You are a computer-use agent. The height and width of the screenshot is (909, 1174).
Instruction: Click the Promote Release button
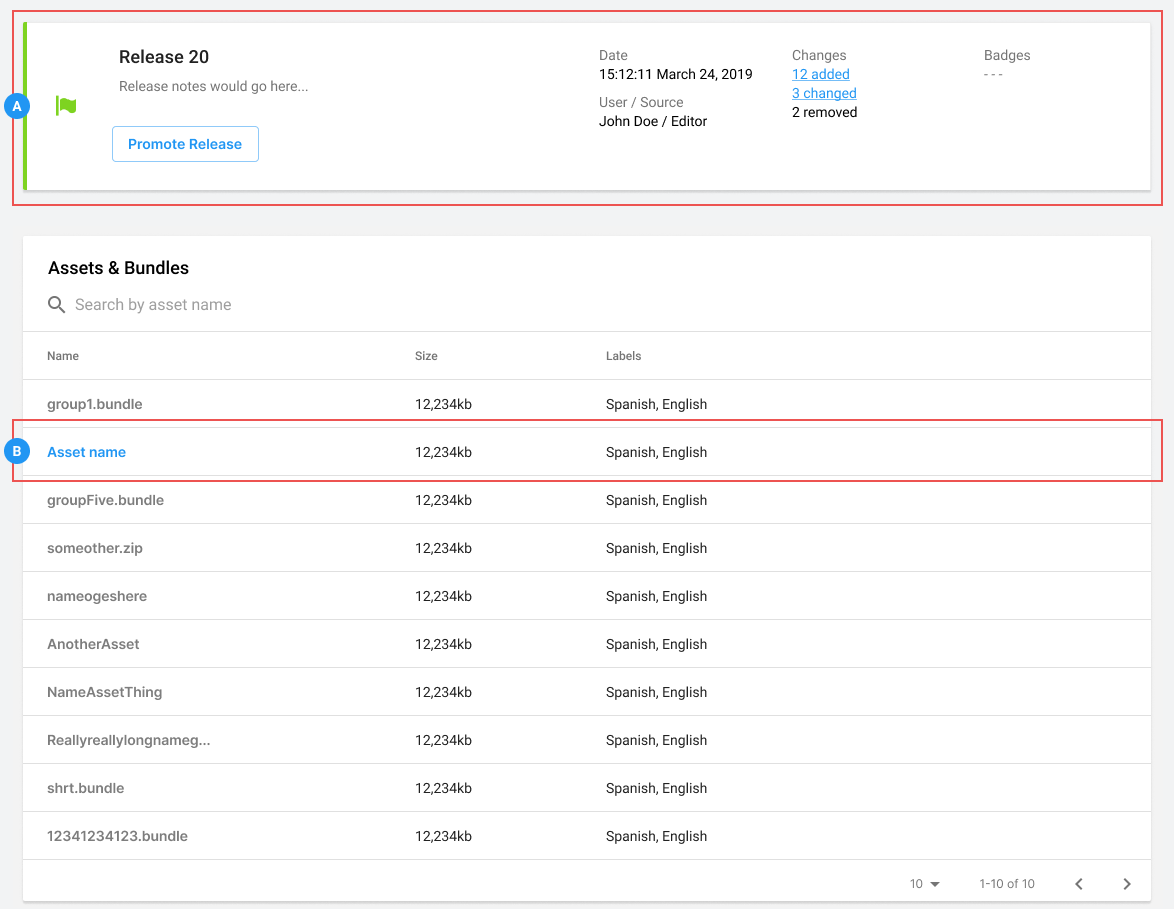[185, 144]
